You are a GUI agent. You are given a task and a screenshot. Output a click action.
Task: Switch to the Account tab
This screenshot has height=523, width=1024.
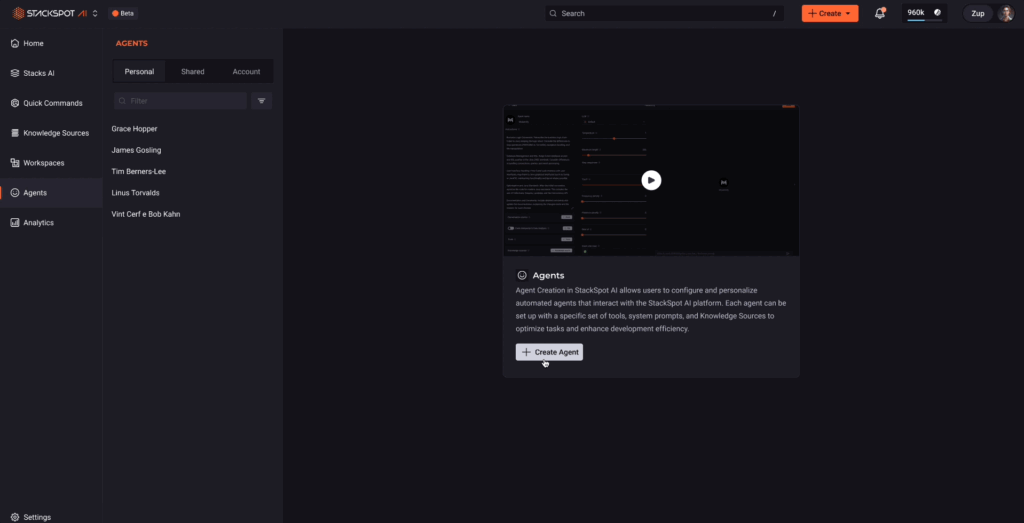pyautogui.click(x=246, y=72)
